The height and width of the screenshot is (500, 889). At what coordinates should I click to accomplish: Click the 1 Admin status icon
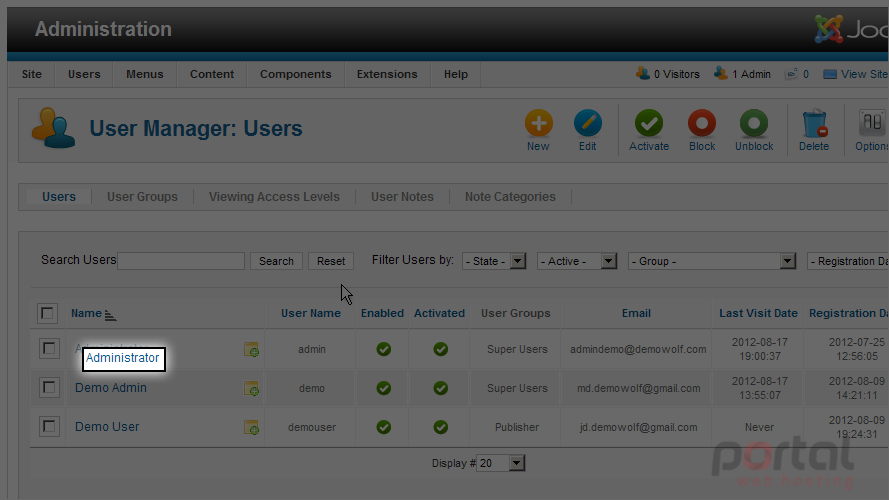[x=721, y=74]
